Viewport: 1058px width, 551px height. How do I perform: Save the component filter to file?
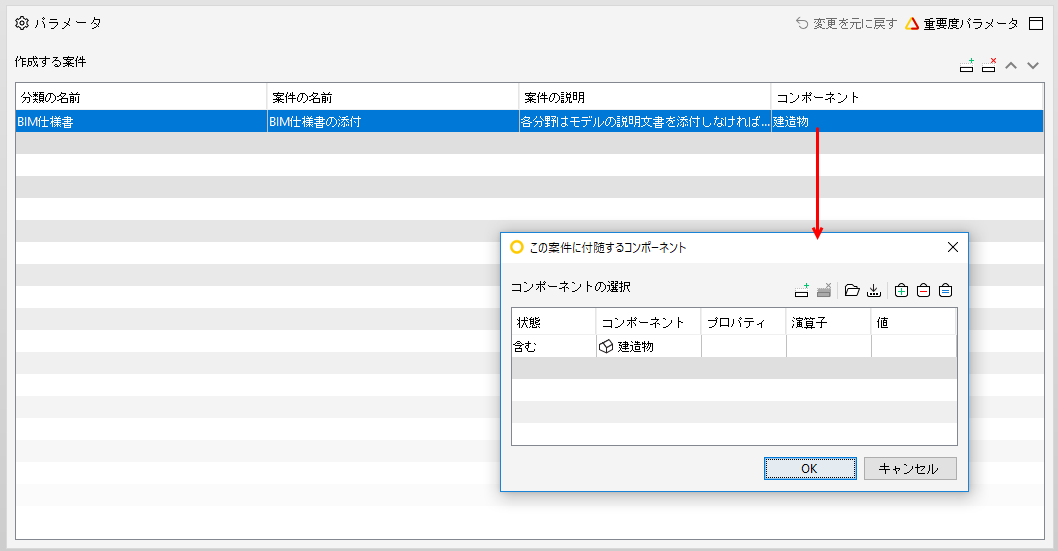pos(874,291)
